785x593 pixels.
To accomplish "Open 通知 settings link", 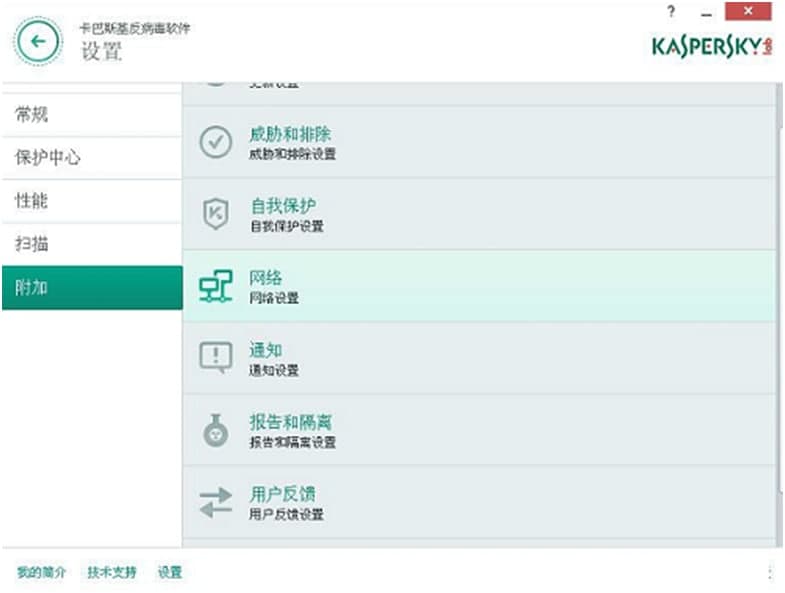I will point(266,350).
